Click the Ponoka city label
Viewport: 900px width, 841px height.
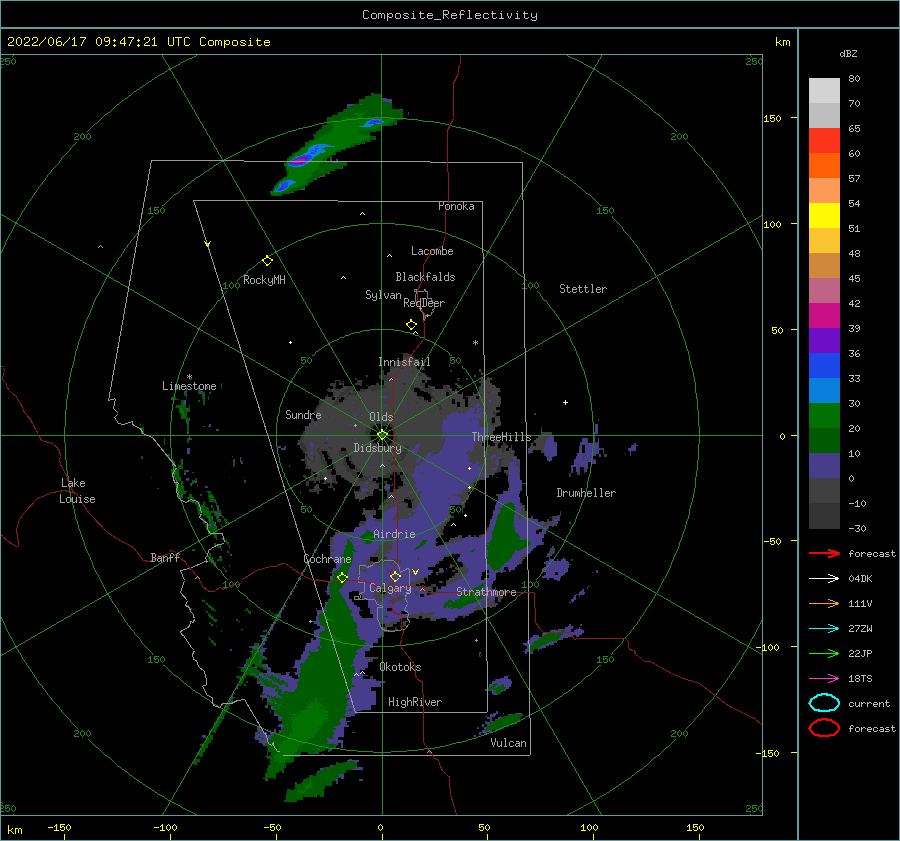(456, 206)
